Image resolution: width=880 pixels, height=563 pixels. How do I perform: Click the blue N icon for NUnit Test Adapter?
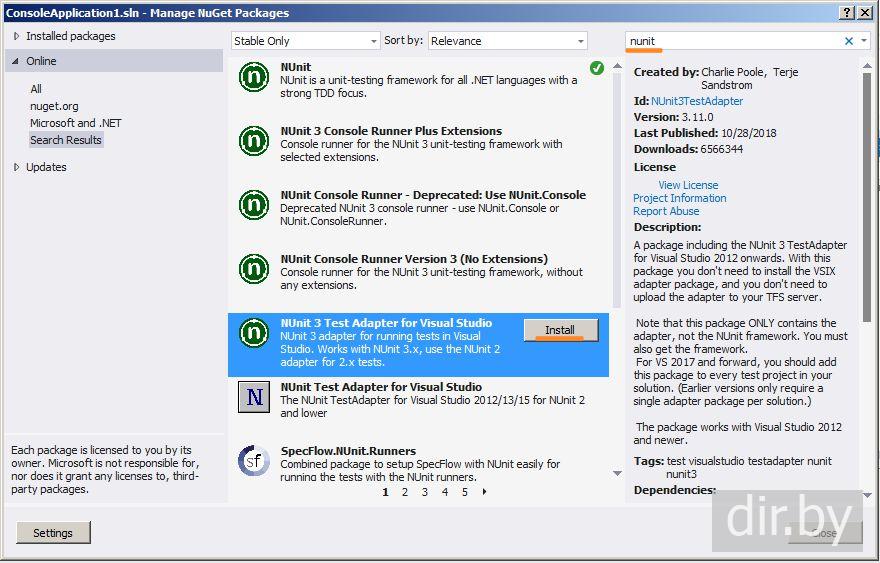tap(254, 397)
